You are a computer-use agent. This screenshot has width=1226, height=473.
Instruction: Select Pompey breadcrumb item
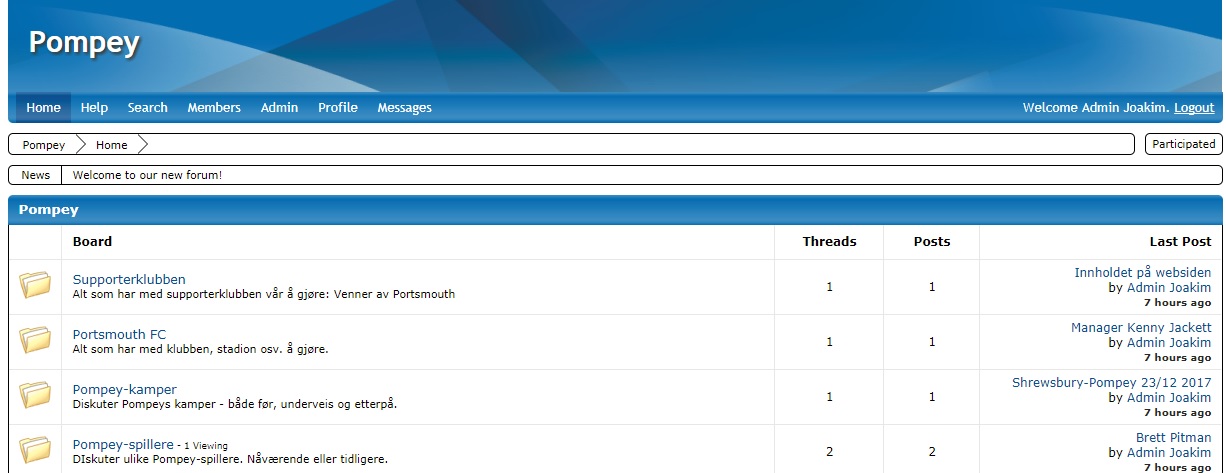click(44, 145)
